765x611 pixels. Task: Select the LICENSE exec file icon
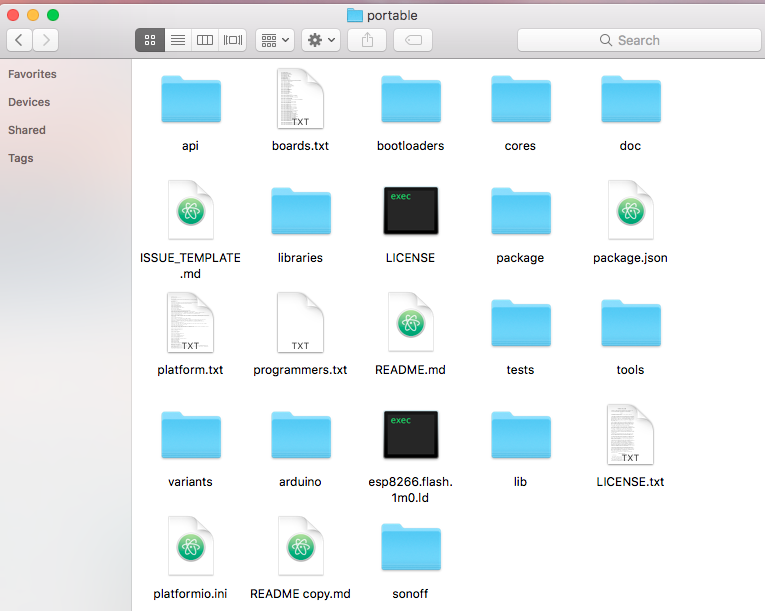411,210
